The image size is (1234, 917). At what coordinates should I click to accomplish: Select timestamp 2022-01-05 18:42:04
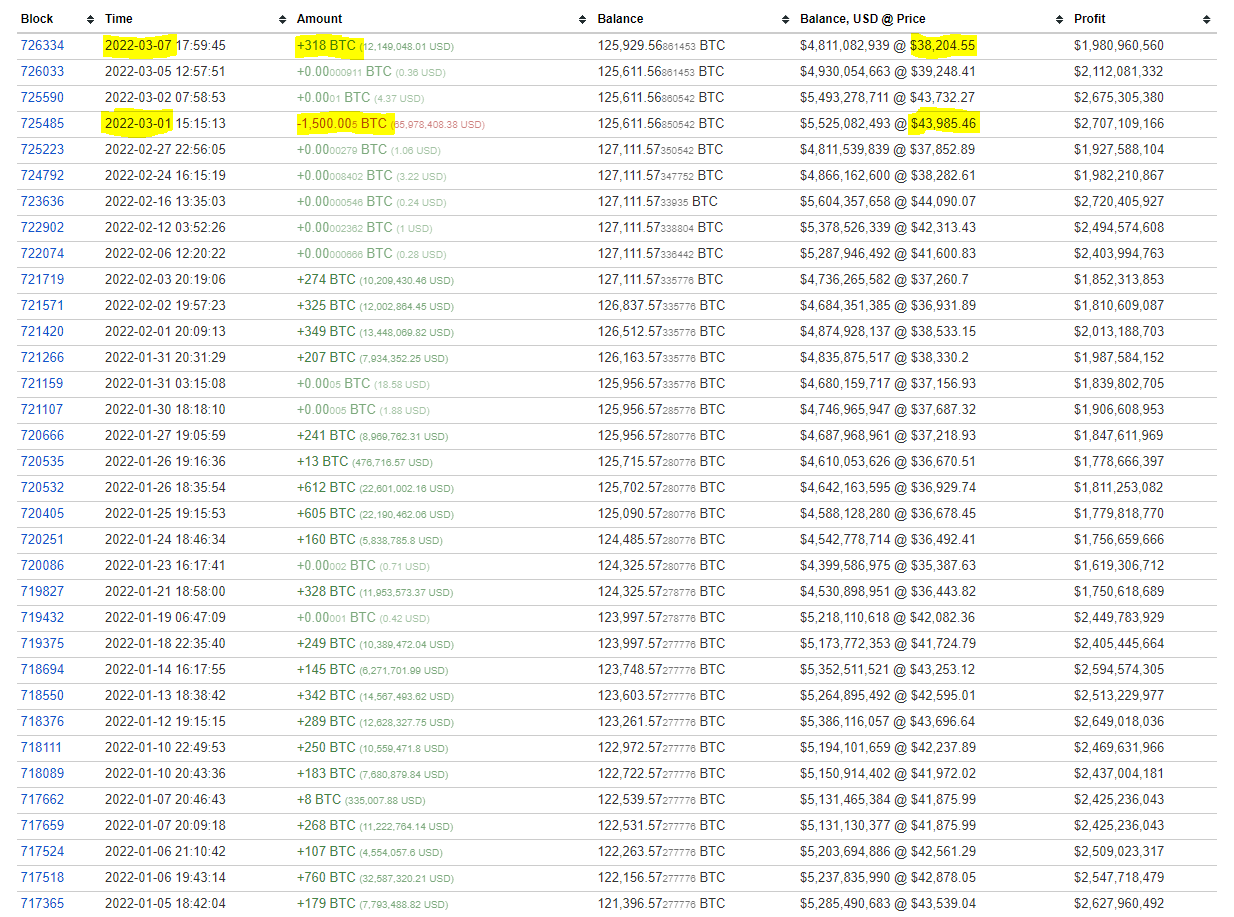point(165,904)
